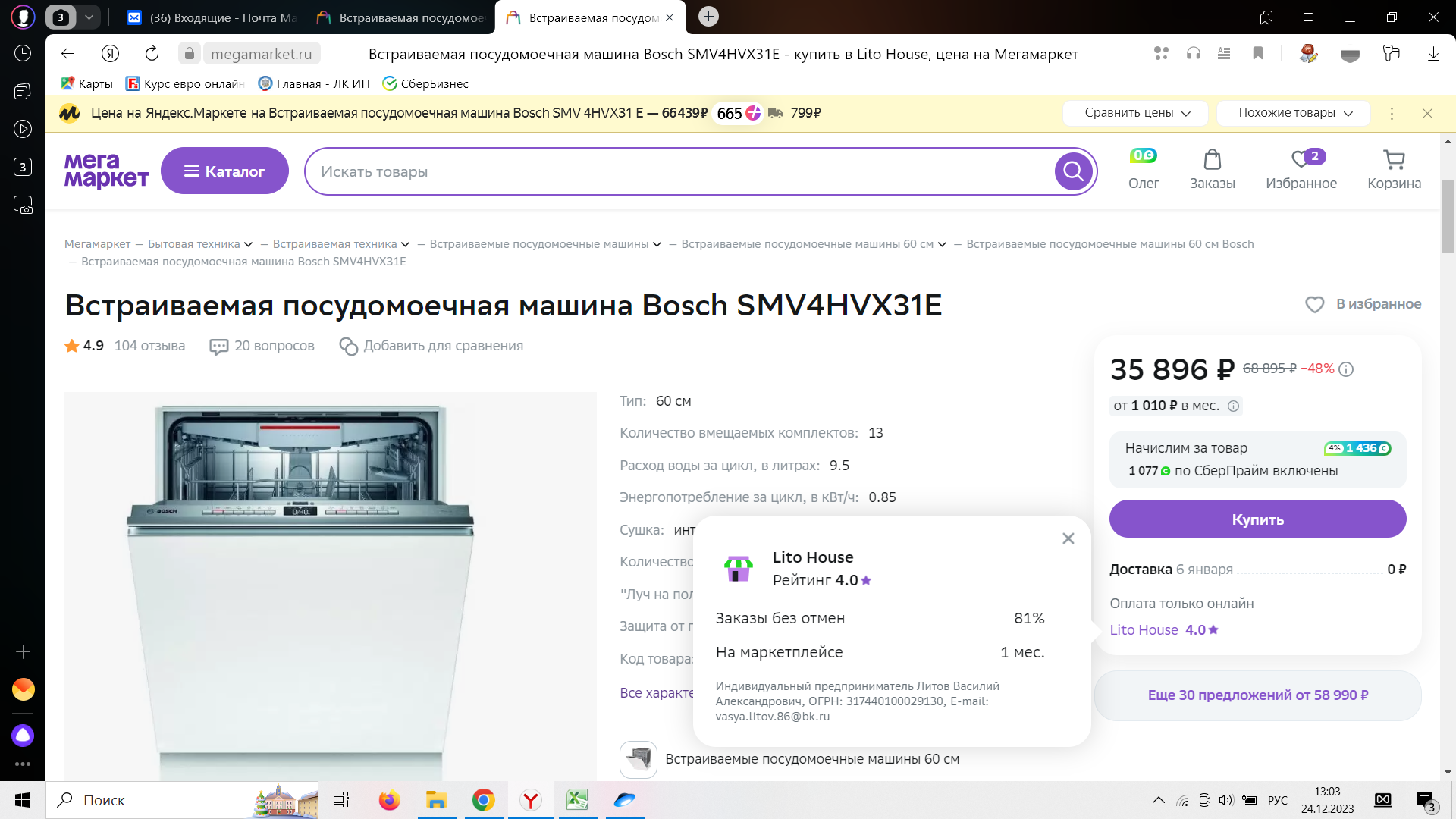Open File Explorer from the taskbar
1456x819 pixels.
436,800
